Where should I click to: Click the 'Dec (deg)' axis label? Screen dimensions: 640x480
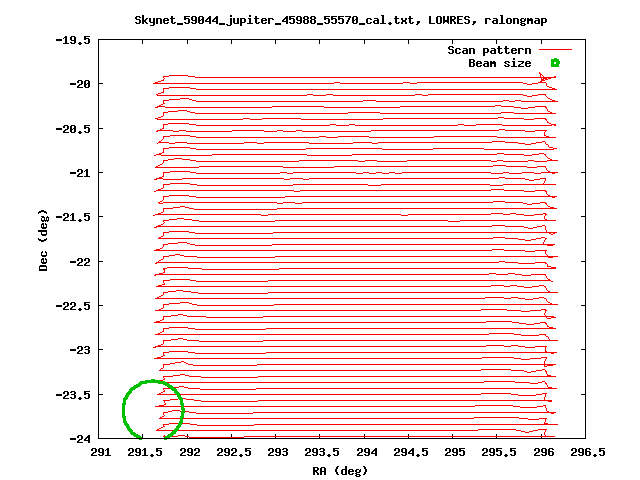coord(43,240)
